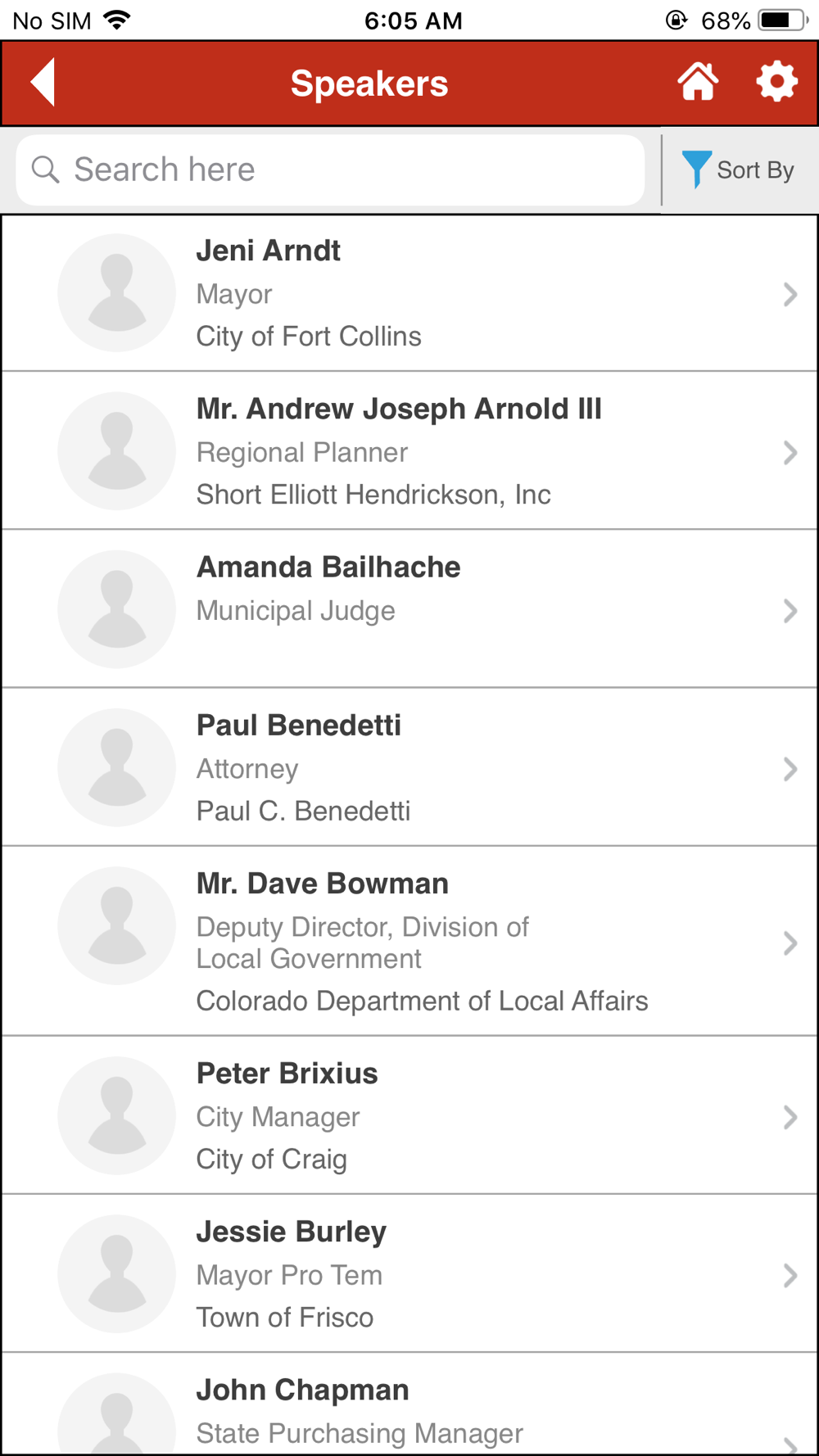Open Amanda Bailhache row chevron
Screen dimensions: 819x1456
tap(790, 611)
